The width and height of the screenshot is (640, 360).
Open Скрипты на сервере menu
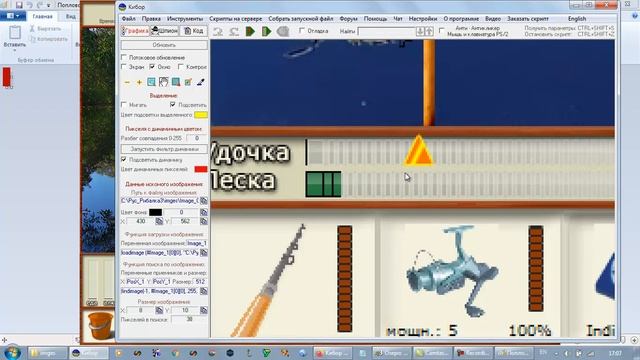(x=236, y=19)
